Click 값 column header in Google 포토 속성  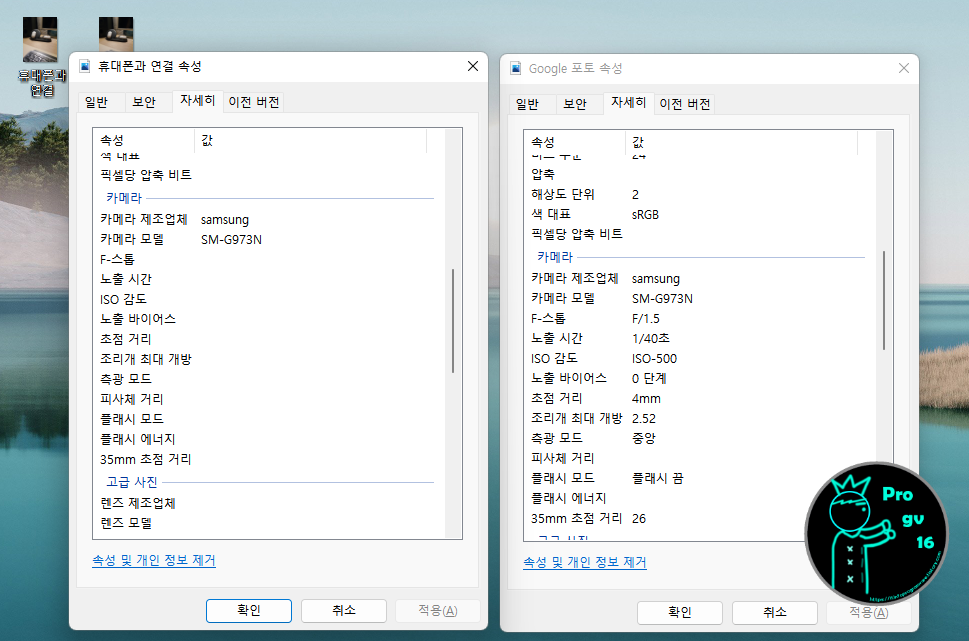point(742,142)
